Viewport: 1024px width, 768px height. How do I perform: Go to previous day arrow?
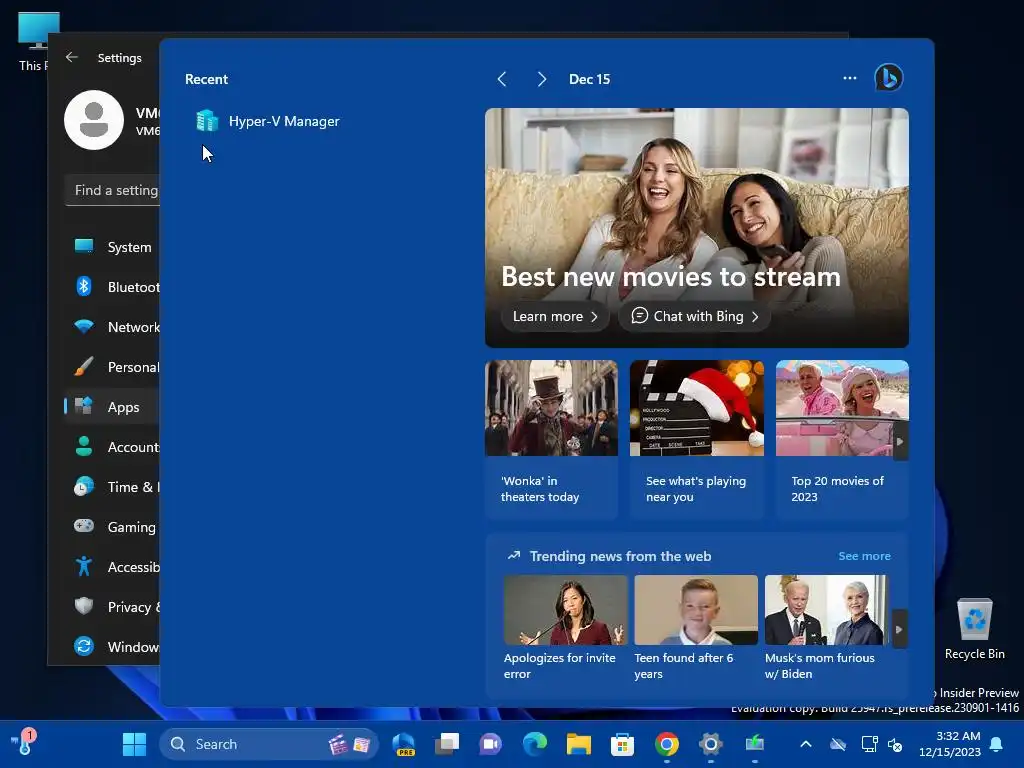[502, 79]
